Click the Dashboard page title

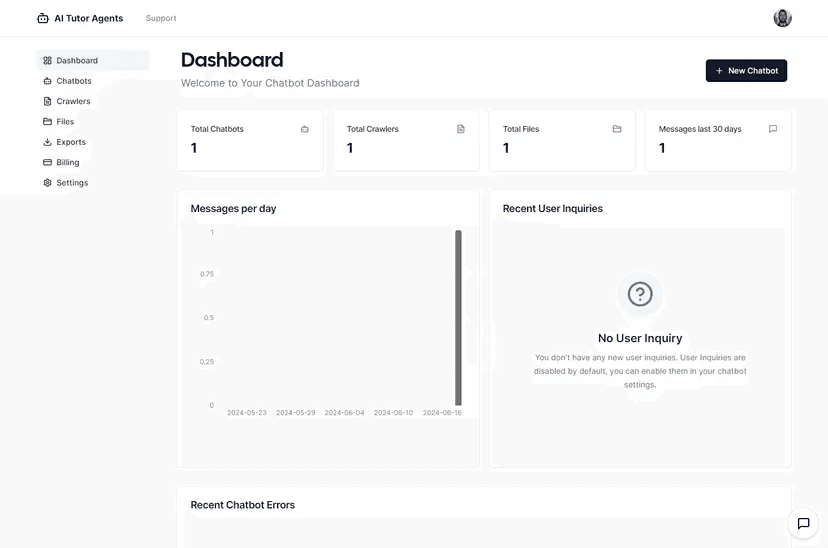pyautogui.click(x=232, y=60)
